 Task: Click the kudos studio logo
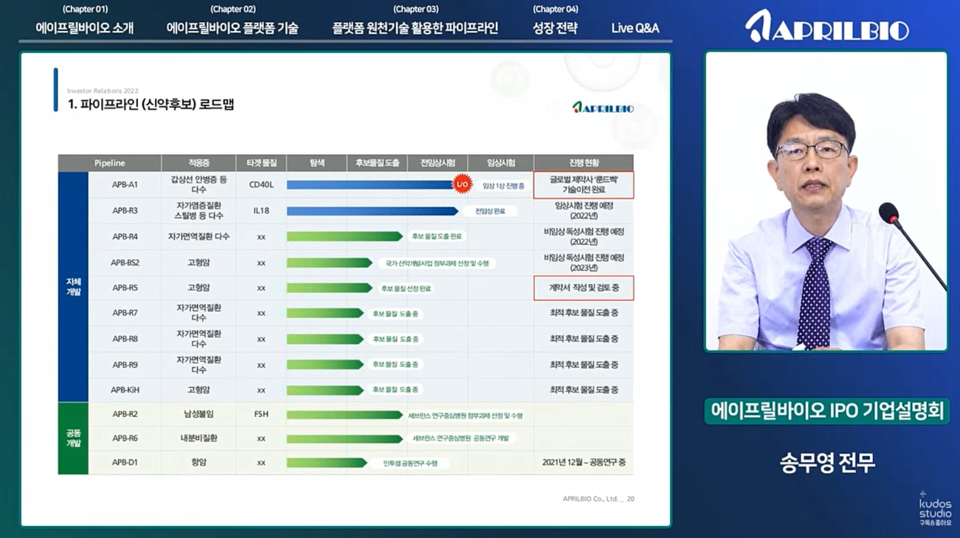(x=936, y=508)
